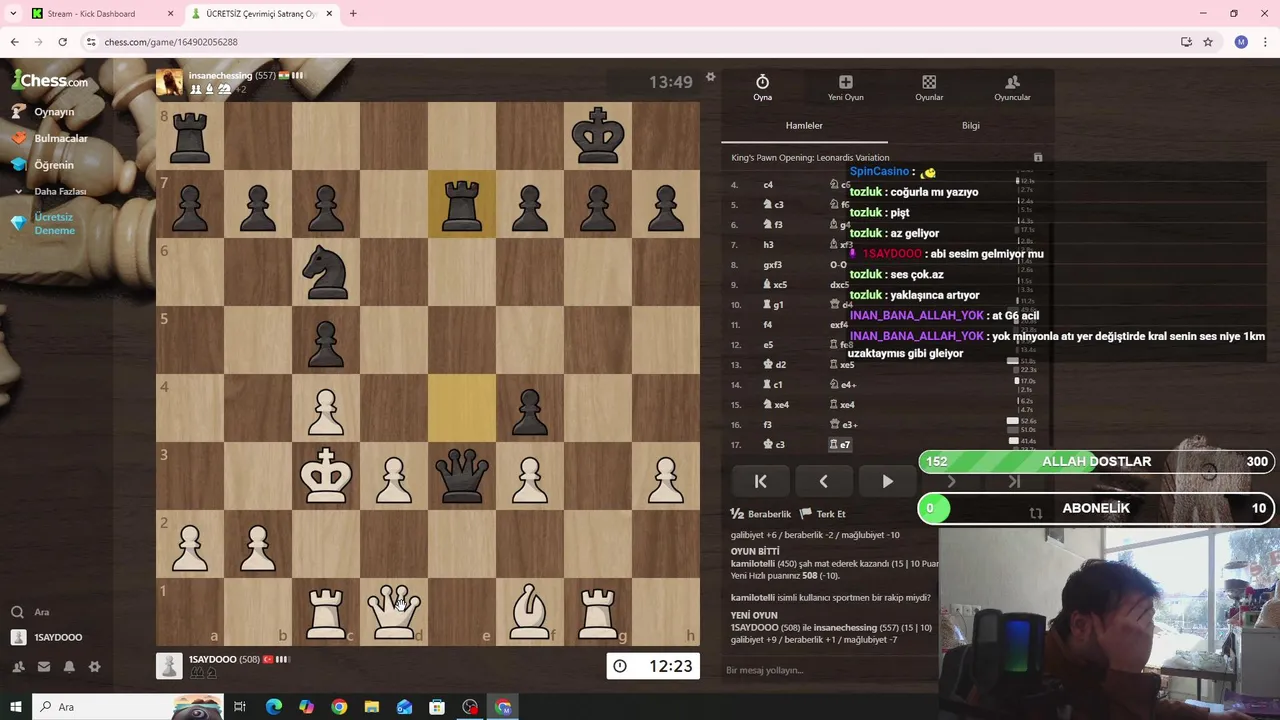View site information icon in address bar

pyautogui.click(x=91, y=42)
